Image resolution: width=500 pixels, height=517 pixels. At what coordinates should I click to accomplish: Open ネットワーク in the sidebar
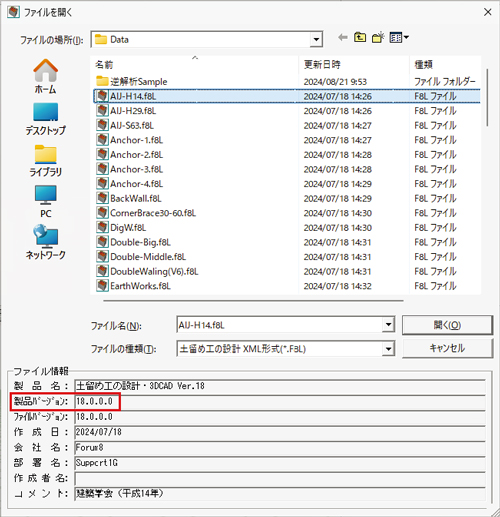46,242
